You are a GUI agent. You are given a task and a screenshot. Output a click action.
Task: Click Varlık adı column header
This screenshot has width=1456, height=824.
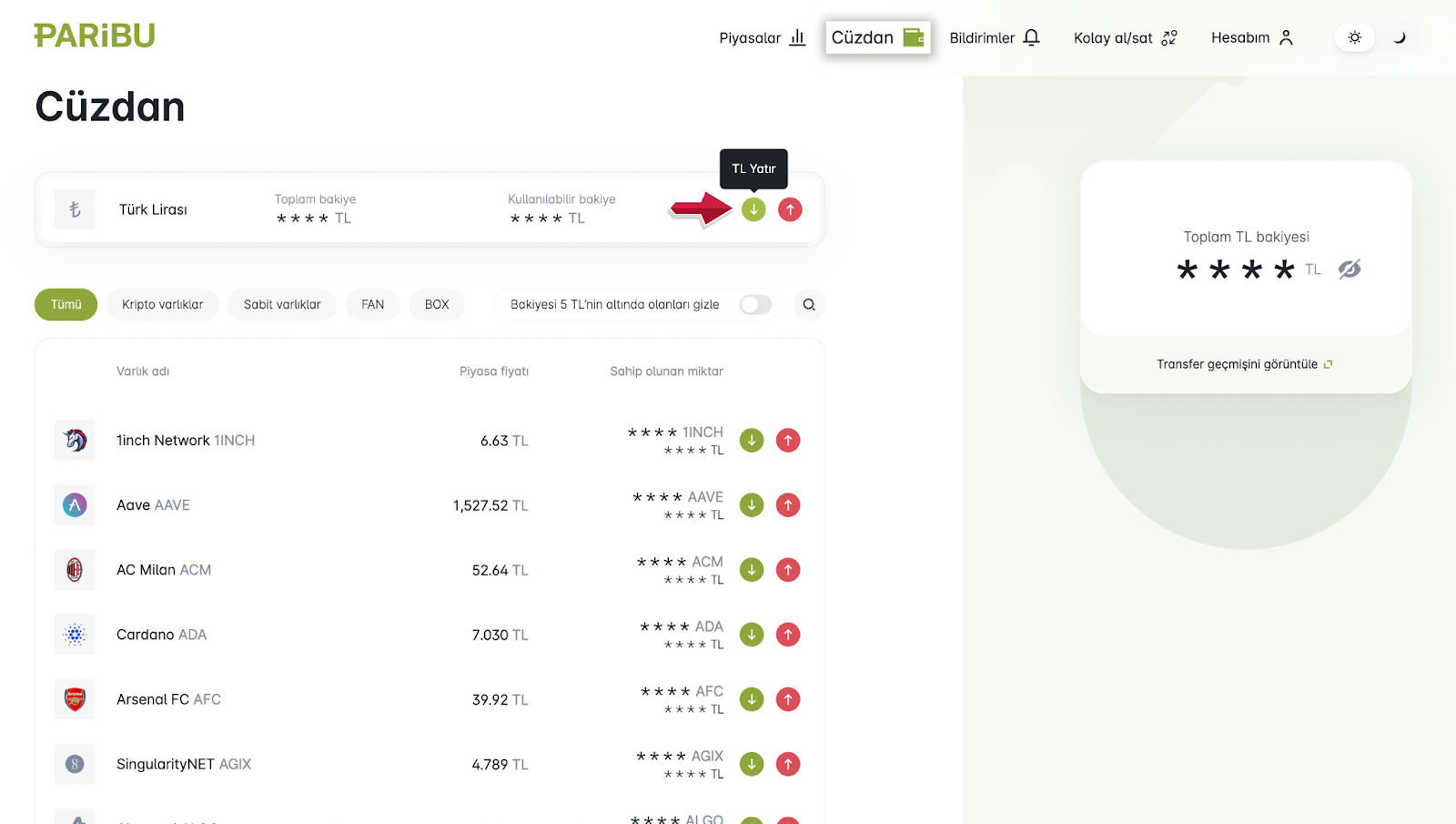coord(143,371)
